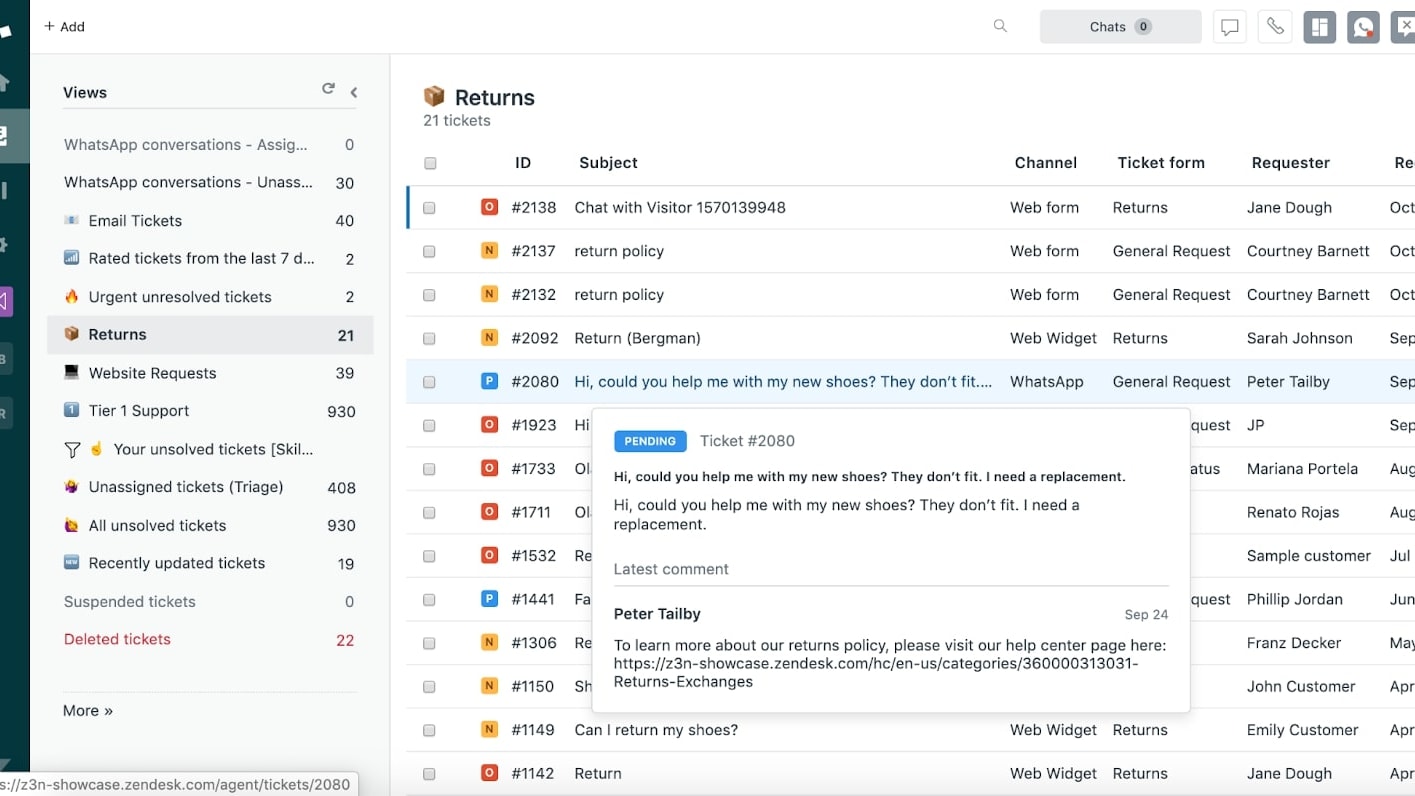
Task: Expand more views via the More link
Action: pos(87,710)
